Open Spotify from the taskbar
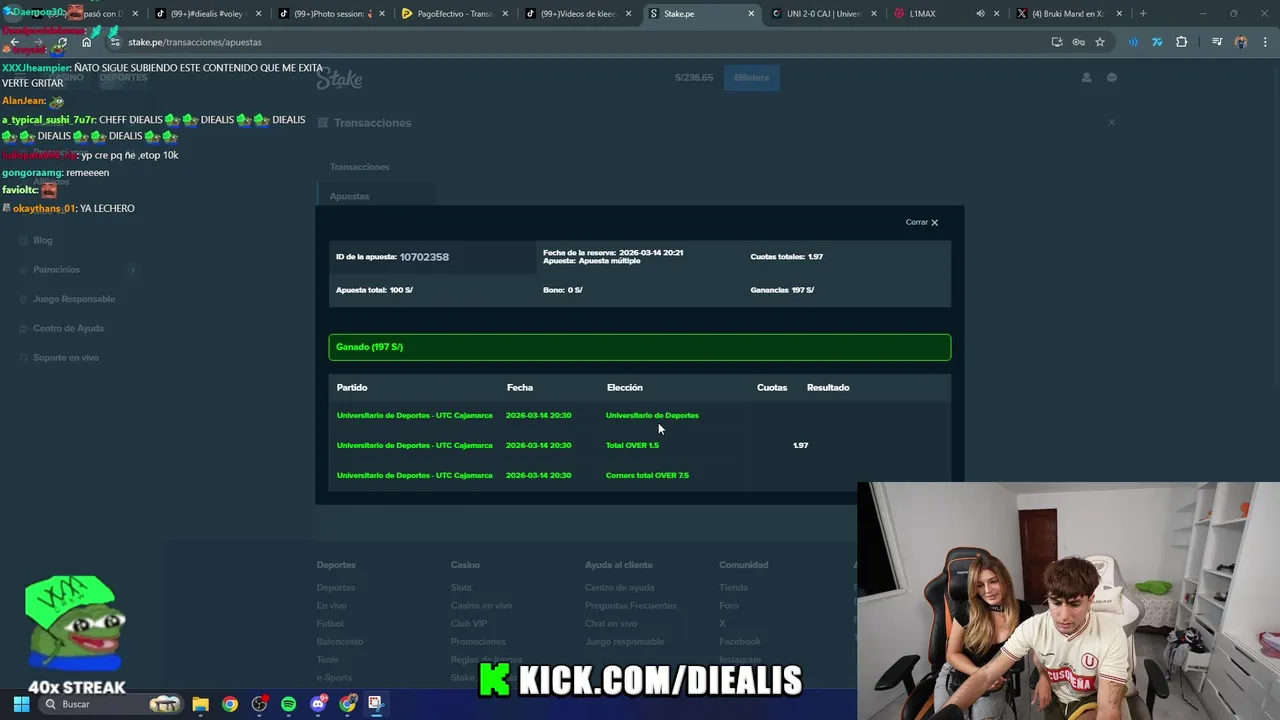The image size is (1280, 720). pyautogui.click(x=289, y=704)
